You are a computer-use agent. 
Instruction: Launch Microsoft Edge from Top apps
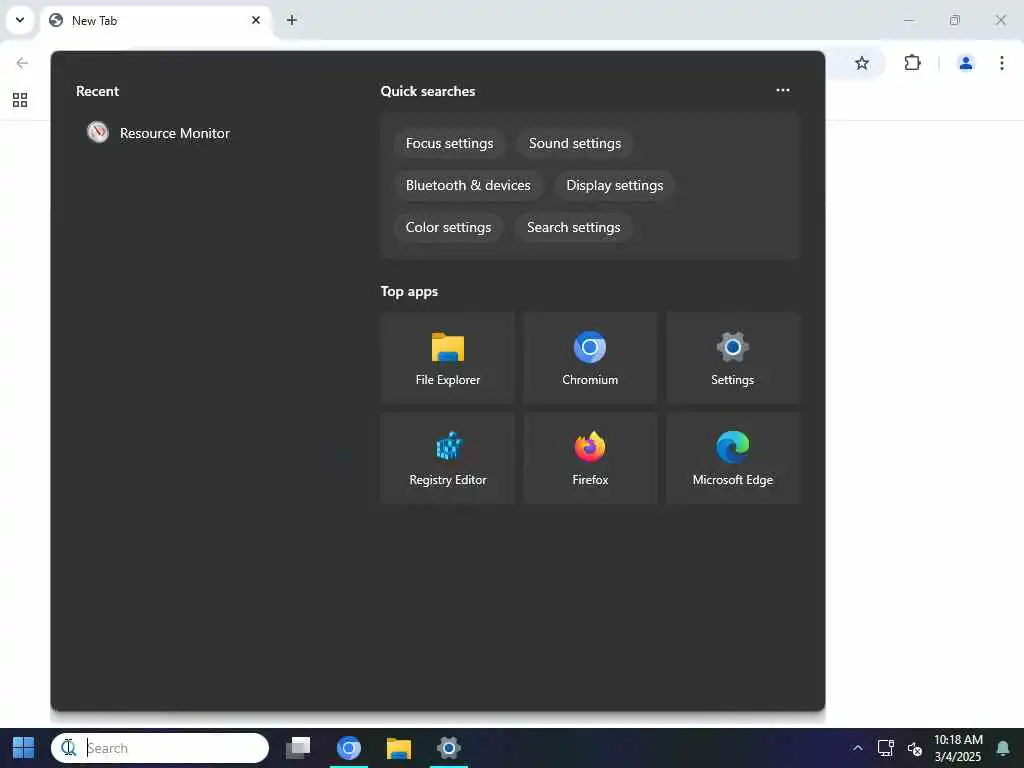tap(732, 458)
